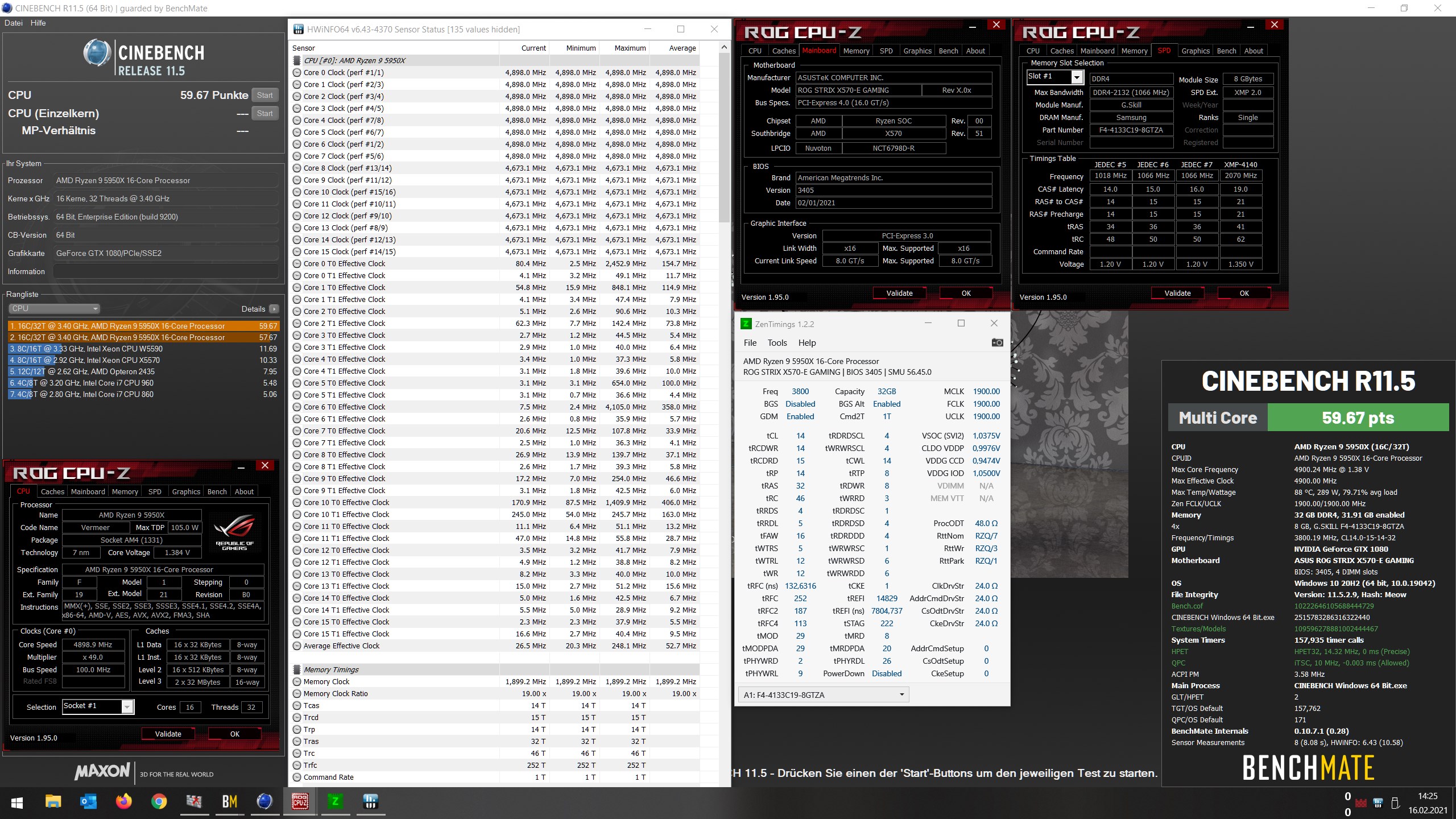Image resolution: width=1456 pixels, height=819 pixels.
Task: Open Slot #1 memory slot dropdown
Action: pyautogui.click(x=1077, y=77)
